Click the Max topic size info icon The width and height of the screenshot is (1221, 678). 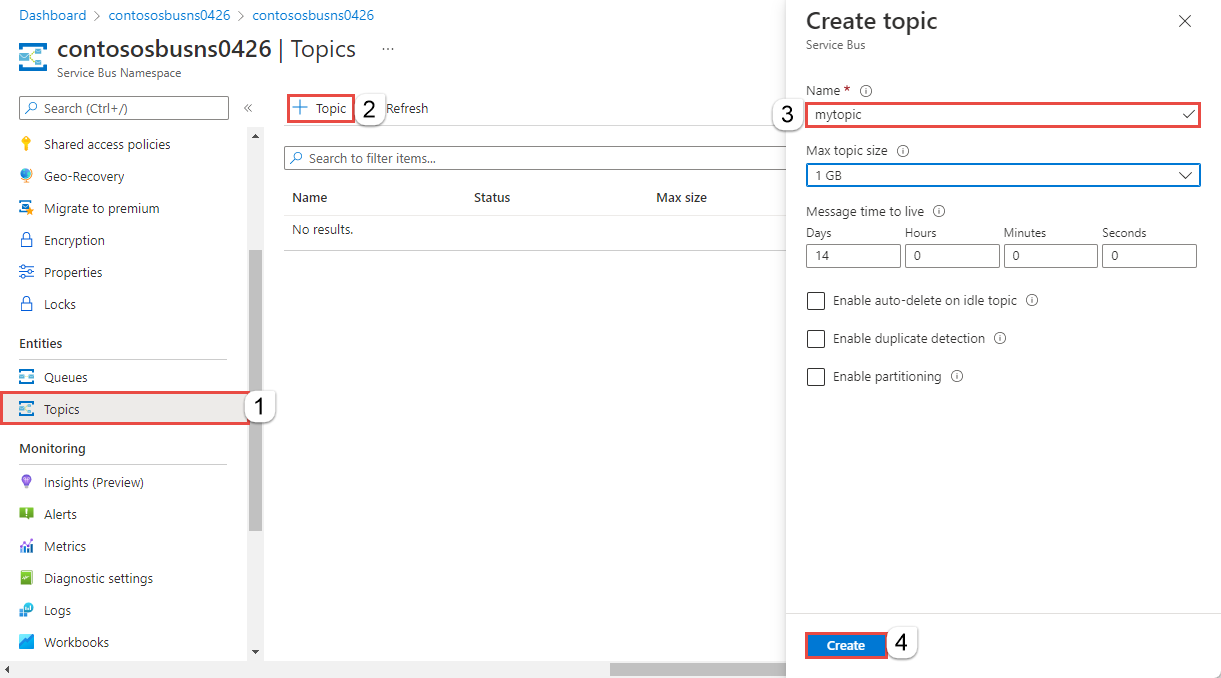903,151
